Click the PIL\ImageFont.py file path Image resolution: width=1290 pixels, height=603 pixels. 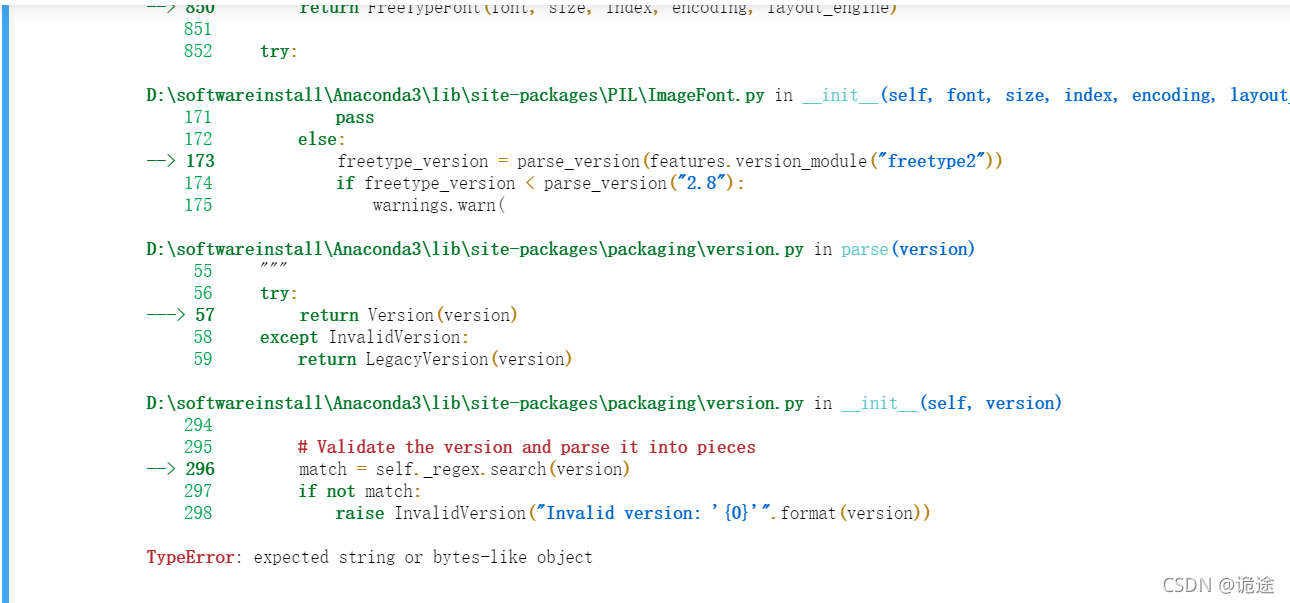click(x=455, y=95)
